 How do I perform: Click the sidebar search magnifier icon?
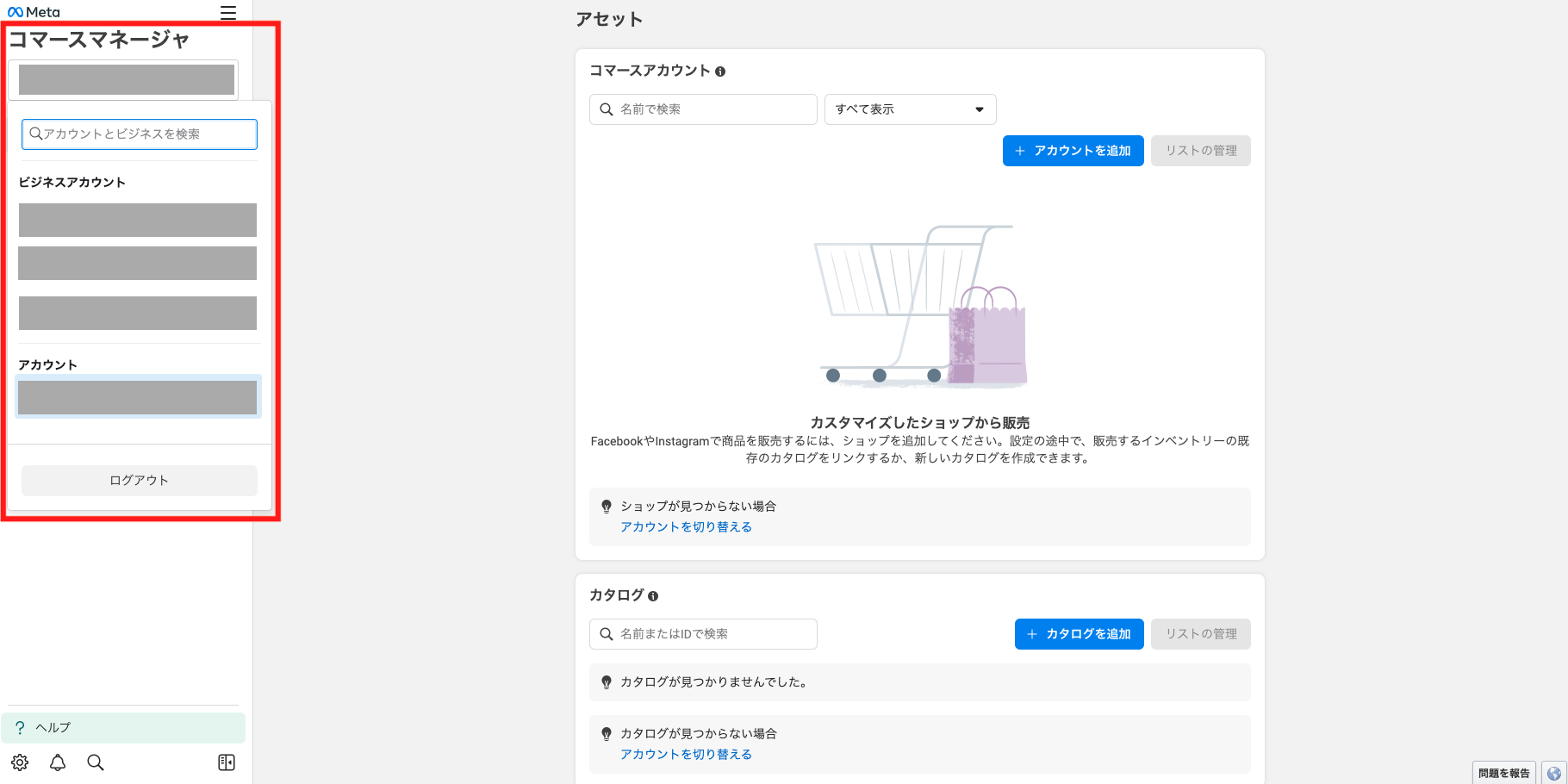(96, 762)
